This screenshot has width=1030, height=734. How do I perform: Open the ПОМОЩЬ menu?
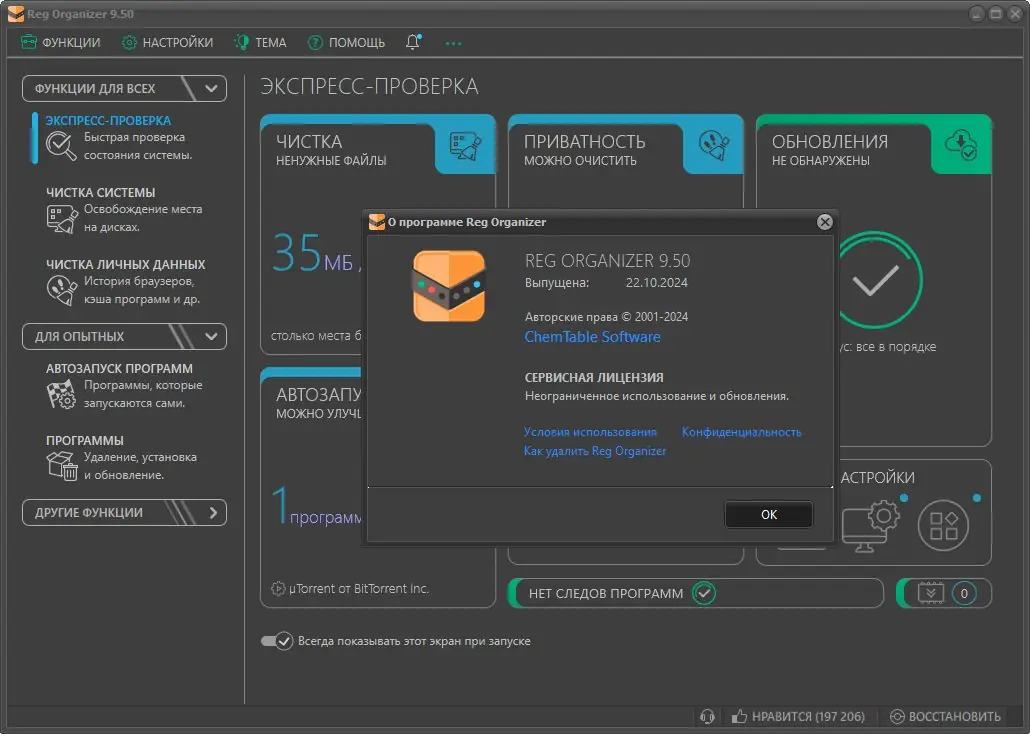[346, 43]
